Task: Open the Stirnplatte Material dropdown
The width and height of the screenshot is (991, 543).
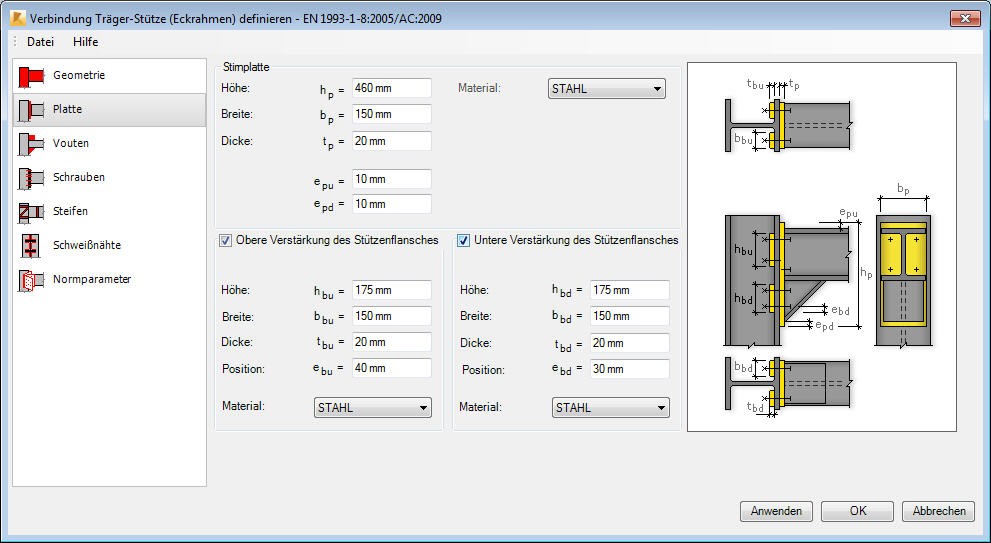Action: tap(607, 89)
